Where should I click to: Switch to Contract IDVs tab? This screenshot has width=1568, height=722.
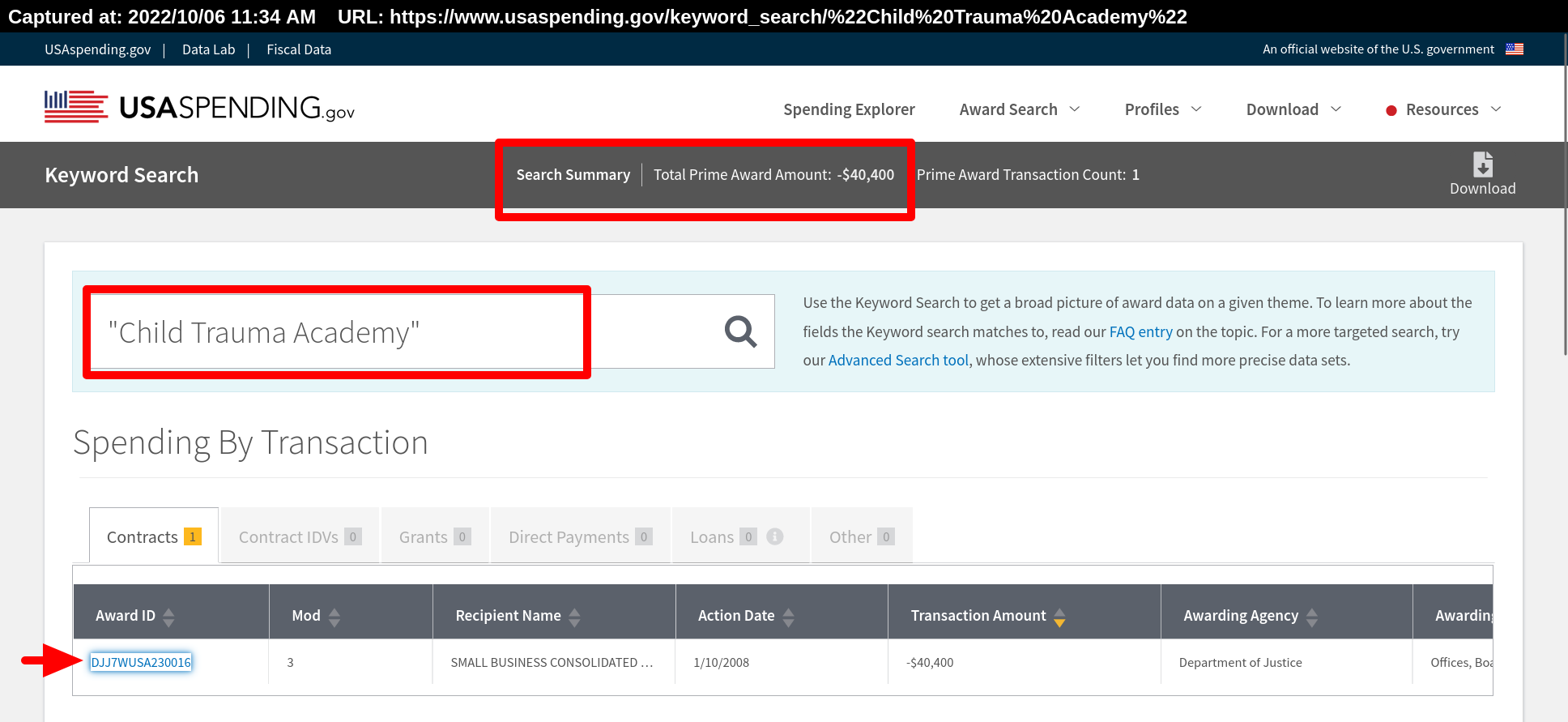(300, 536)
